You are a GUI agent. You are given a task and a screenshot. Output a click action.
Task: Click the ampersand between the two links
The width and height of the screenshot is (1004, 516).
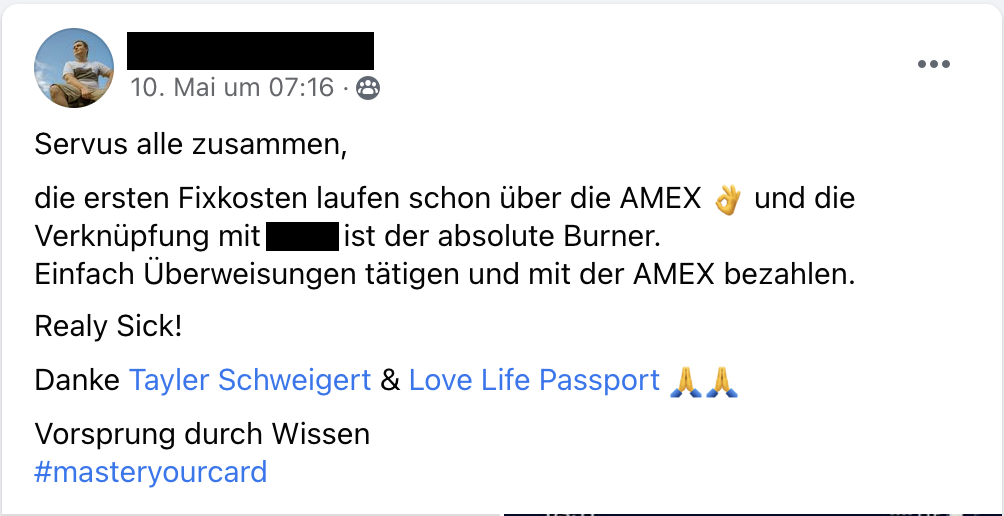pos(390,380)
